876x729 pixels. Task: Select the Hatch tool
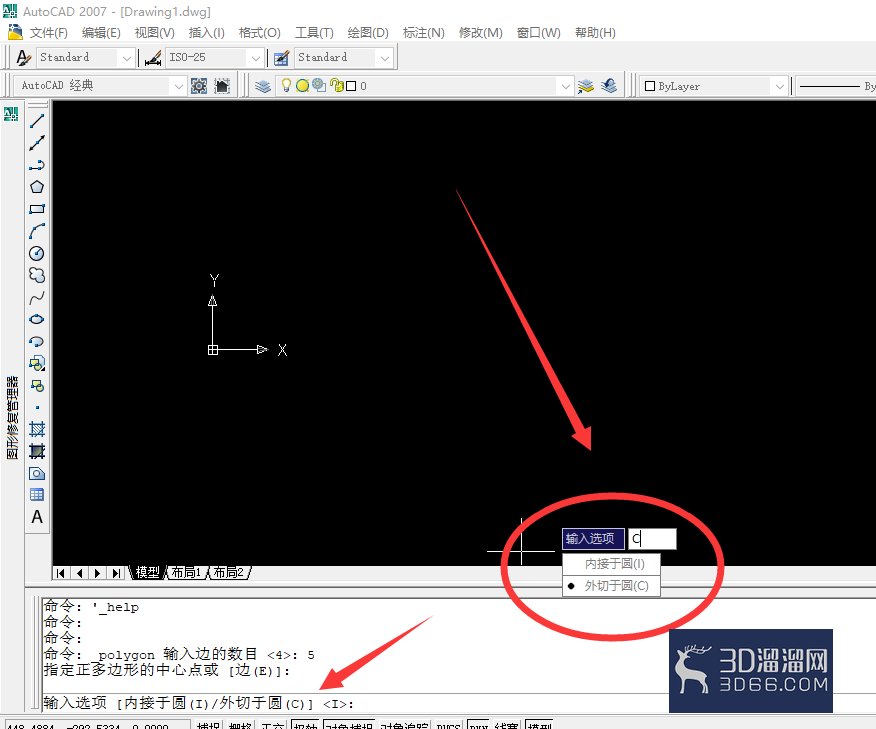point(37,429)
